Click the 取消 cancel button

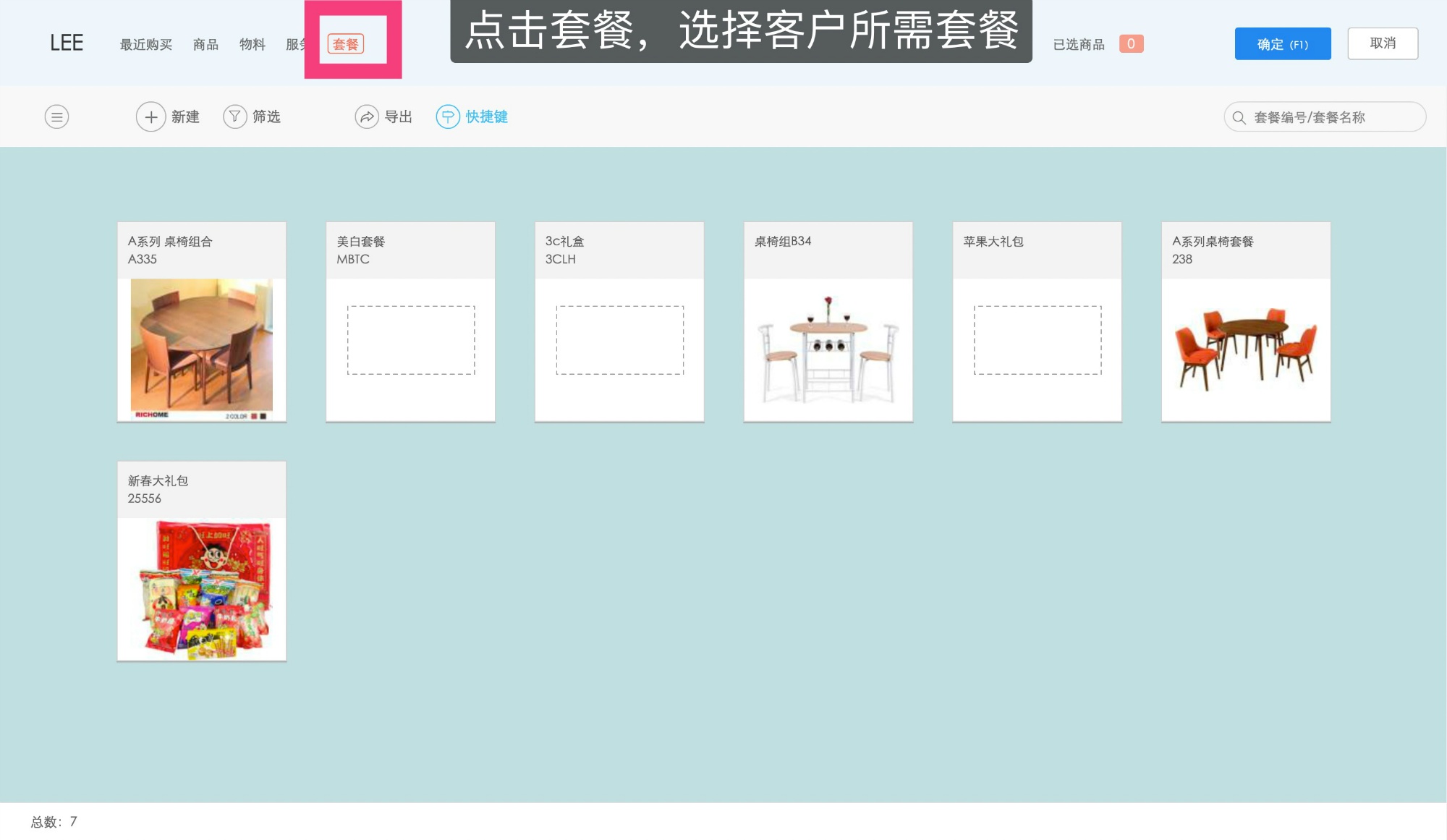pyautogui.click(x=1383, y=43)
